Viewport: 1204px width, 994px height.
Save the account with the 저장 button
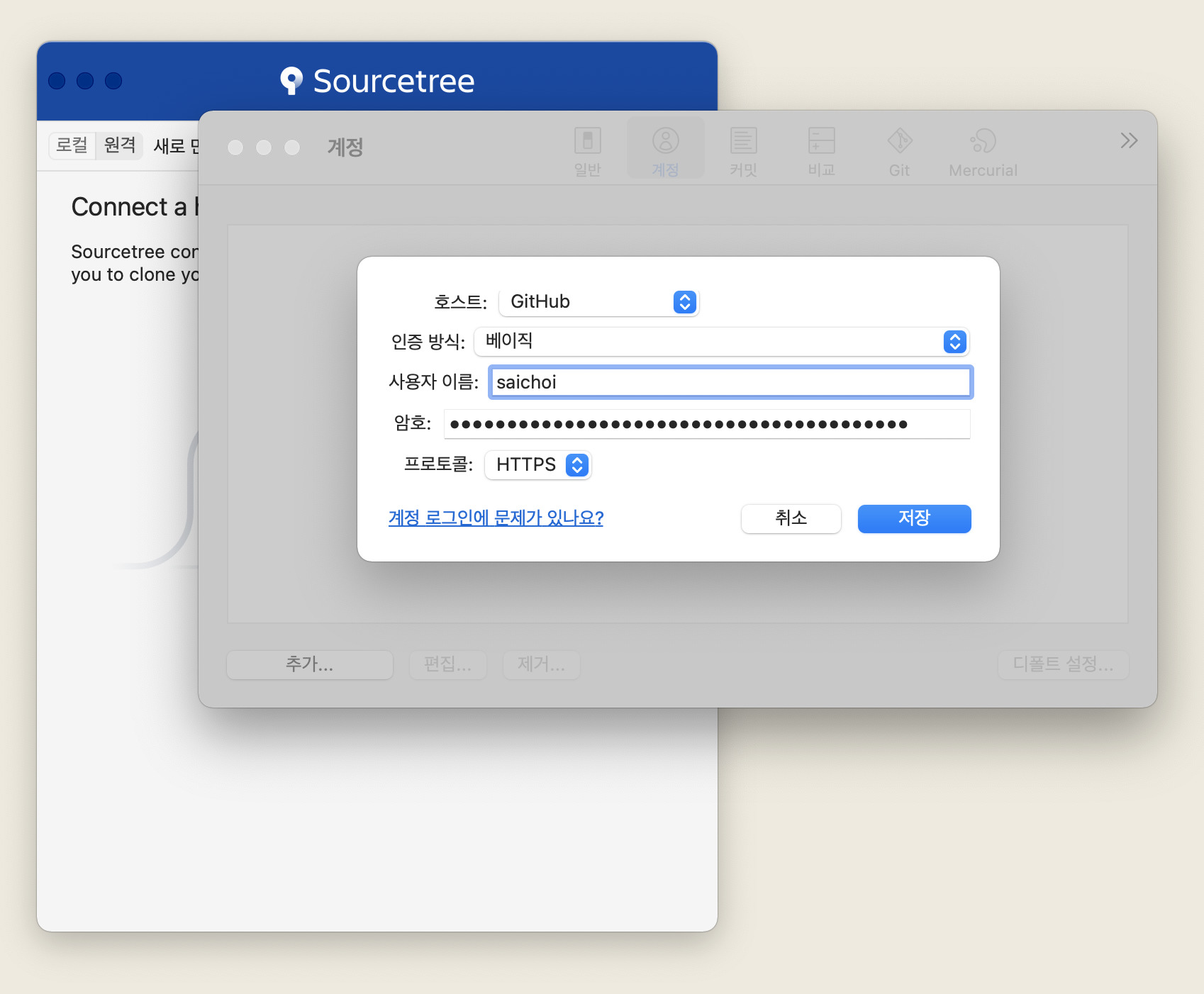pos(914,518)
